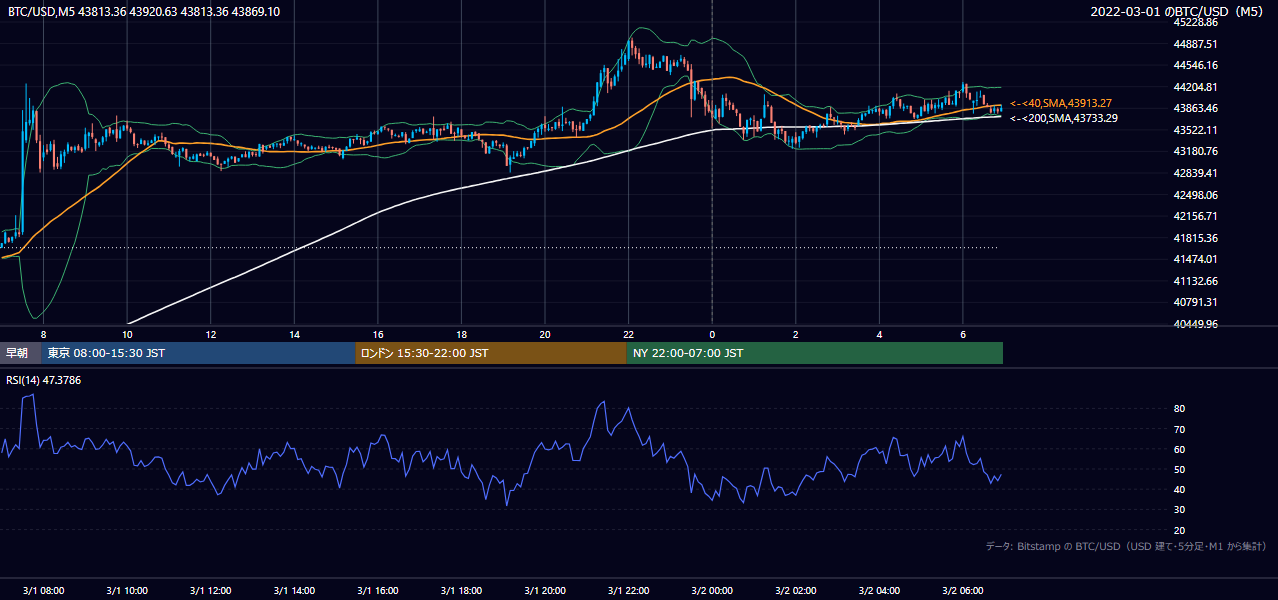Click the RSI(14) 47.3786 indicator label
The height and width of the screenshot is (600, 1278).
pyautogui.click(x=44, y=380)
